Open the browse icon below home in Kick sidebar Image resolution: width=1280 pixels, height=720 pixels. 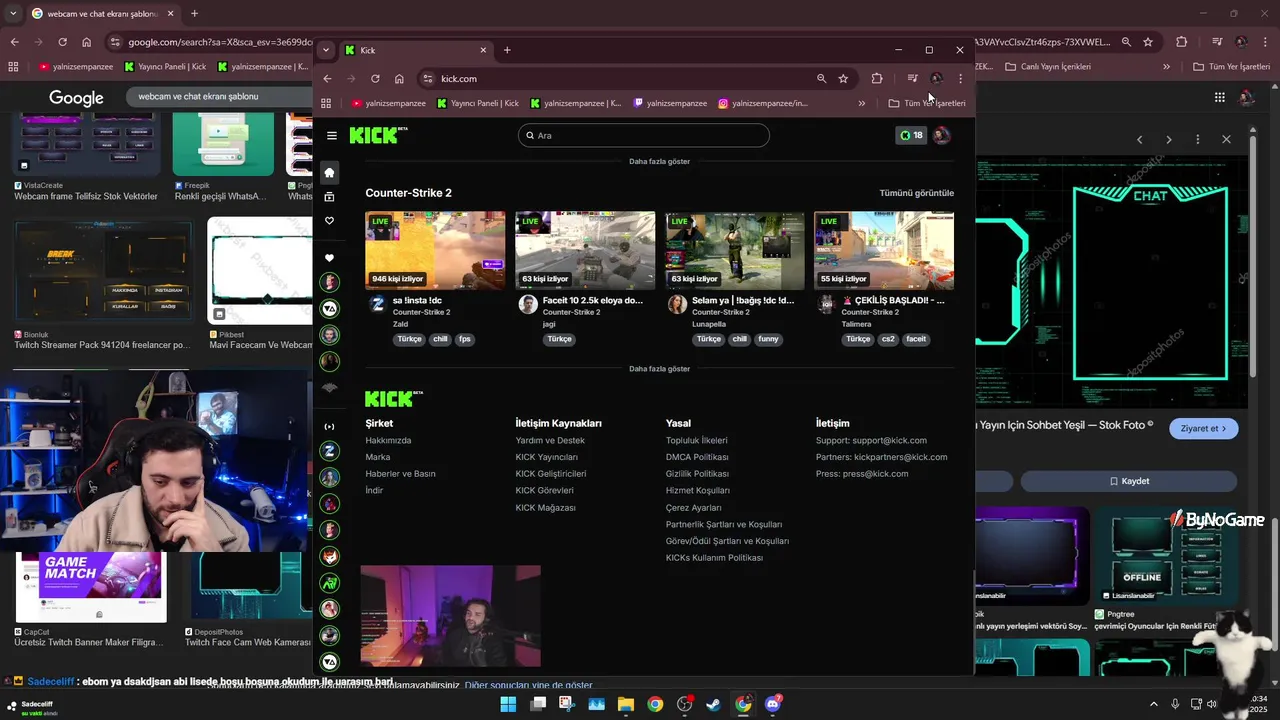(329, 197)
